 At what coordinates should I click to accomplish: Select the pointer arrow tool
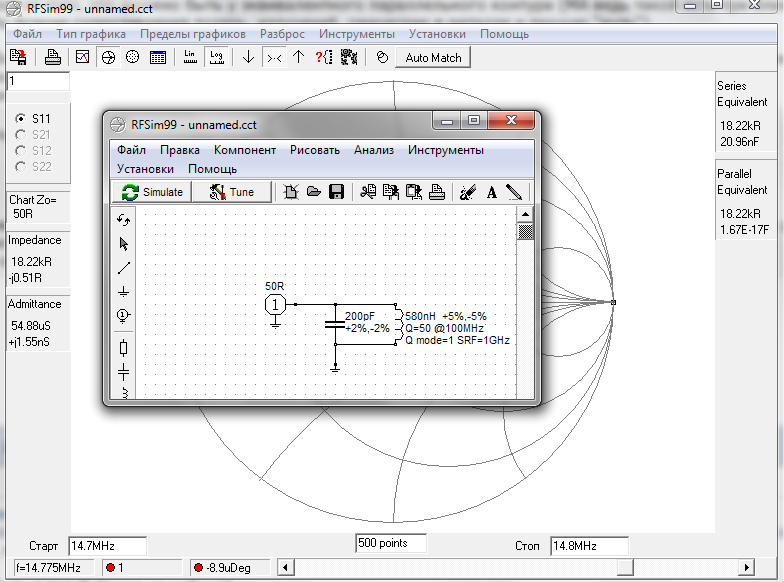124,244
